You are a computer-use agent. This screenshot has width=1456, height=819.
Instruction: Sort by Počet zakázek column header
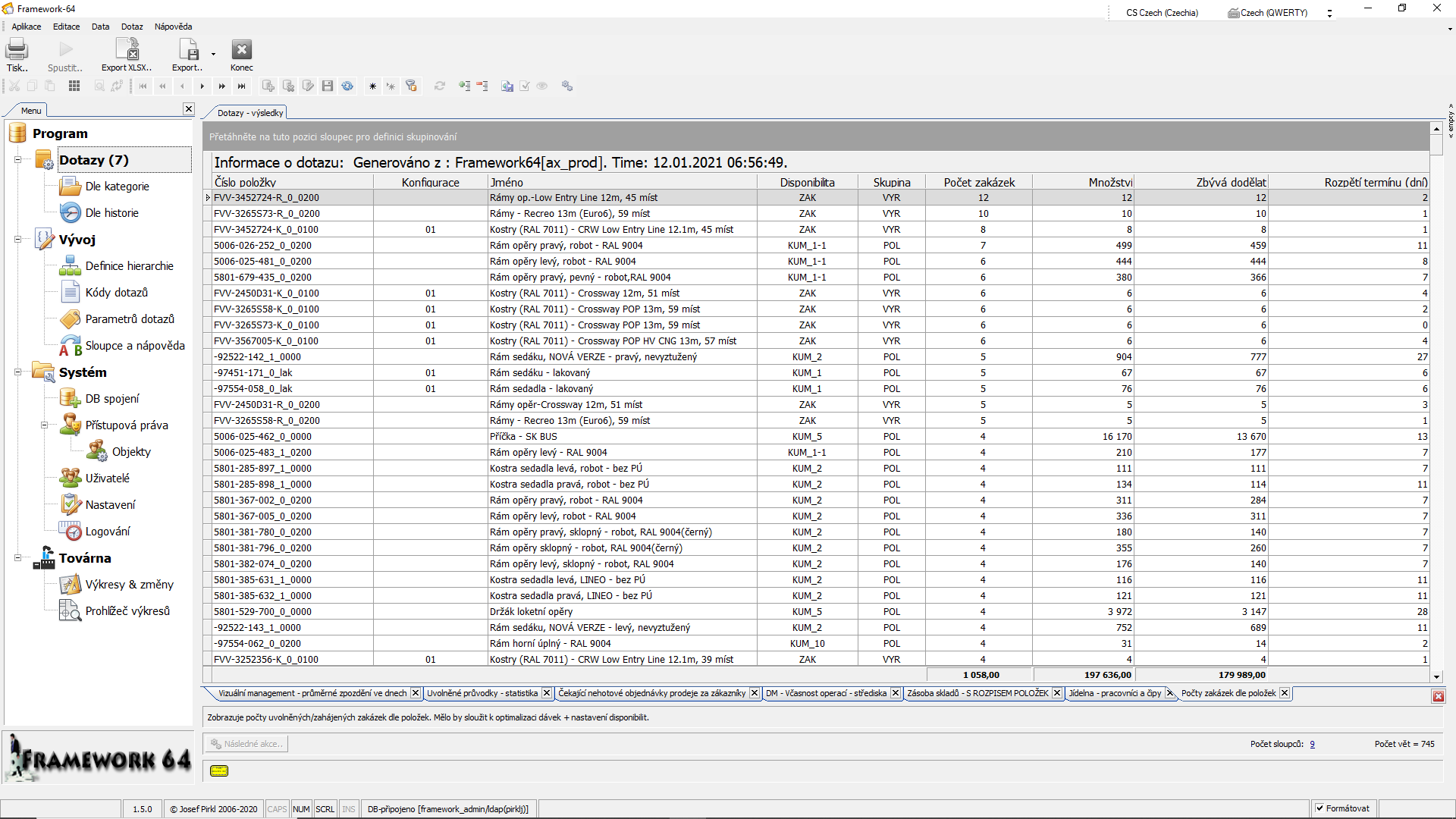pyautogui.click(x=979, y=182)
